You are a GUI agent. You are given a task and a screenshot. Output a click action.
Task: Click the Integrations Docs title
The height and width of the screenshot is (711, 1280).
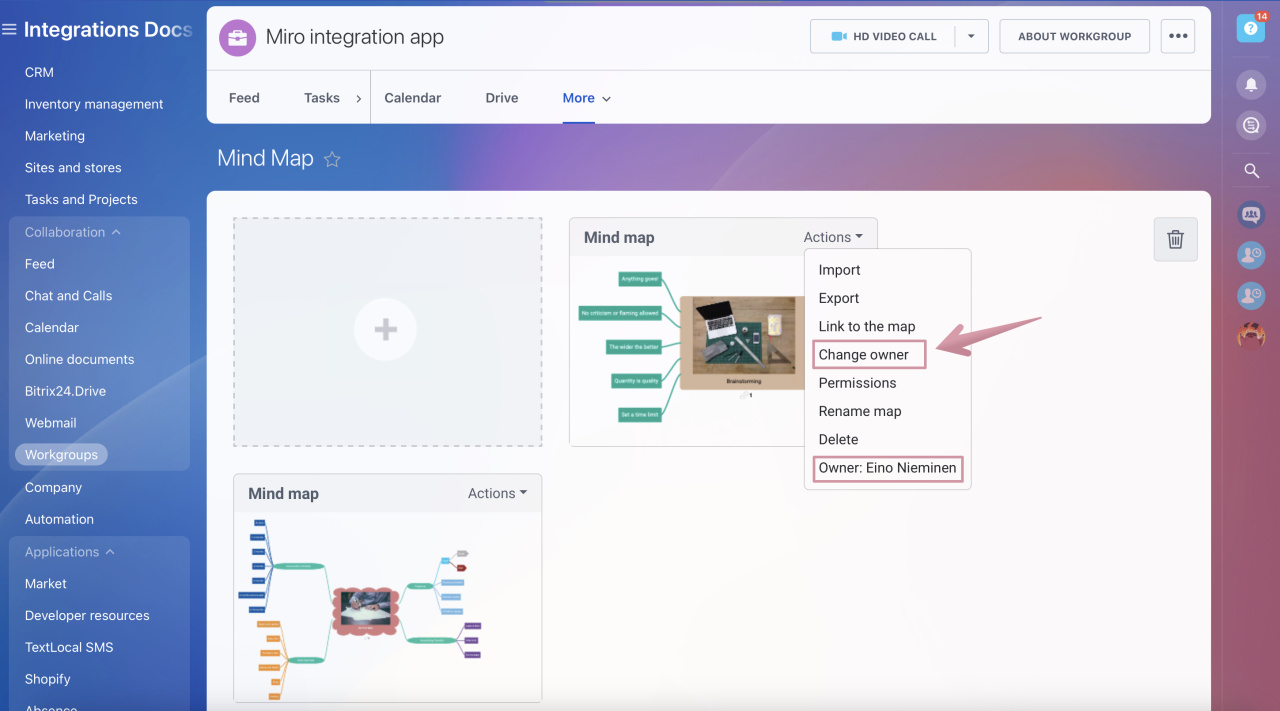(108, 30)
